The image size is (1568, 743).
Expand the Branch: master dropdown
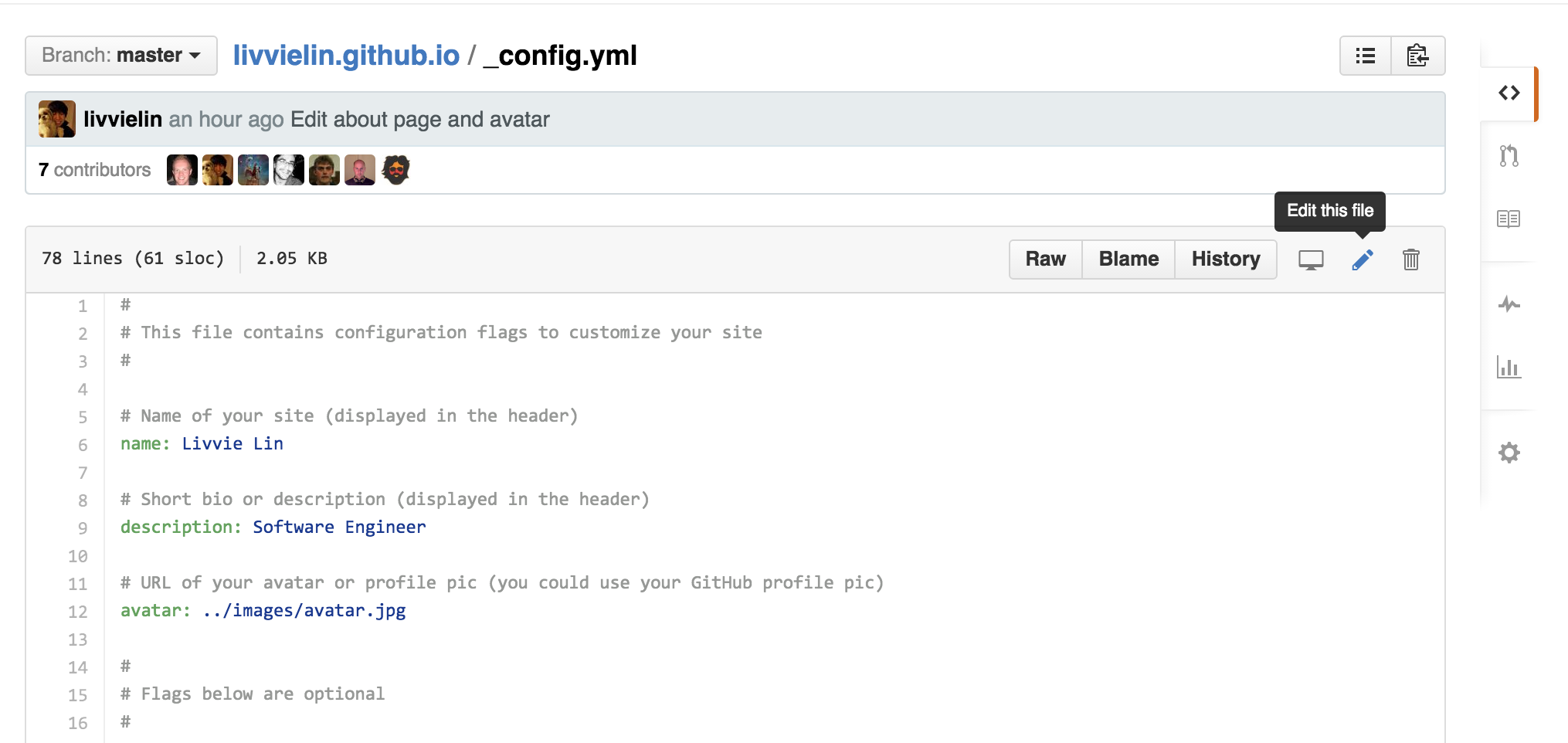[121, 56]
